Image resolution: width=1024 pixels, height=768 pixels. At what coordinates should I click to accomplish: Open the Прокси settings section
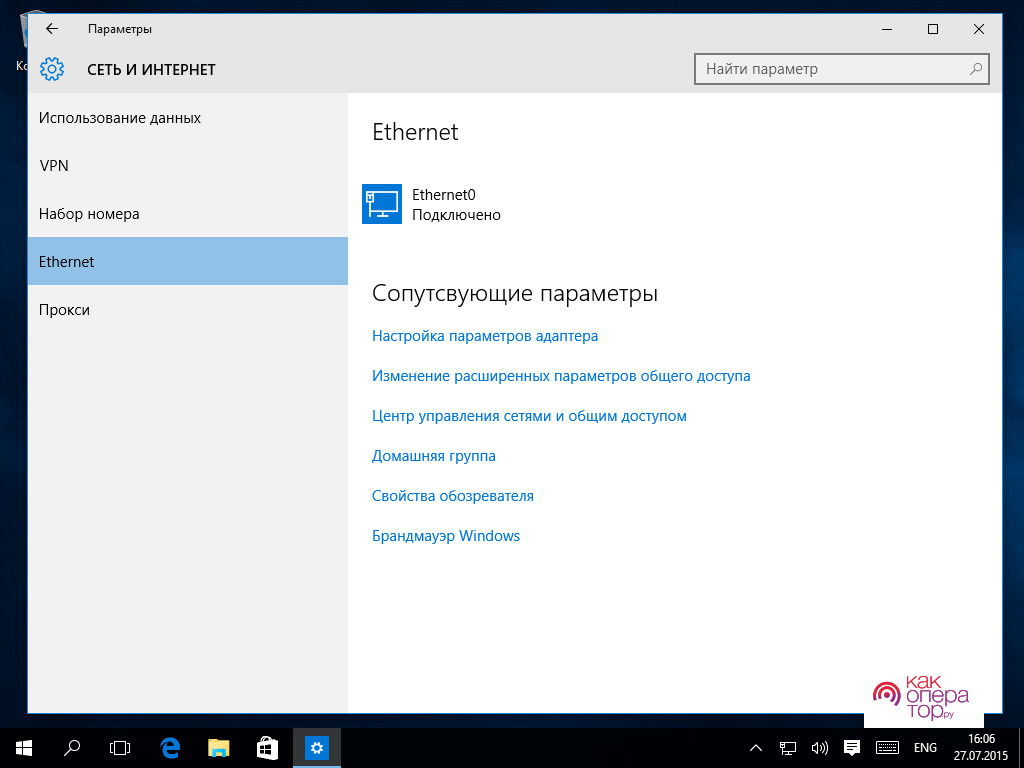point(64,310)
